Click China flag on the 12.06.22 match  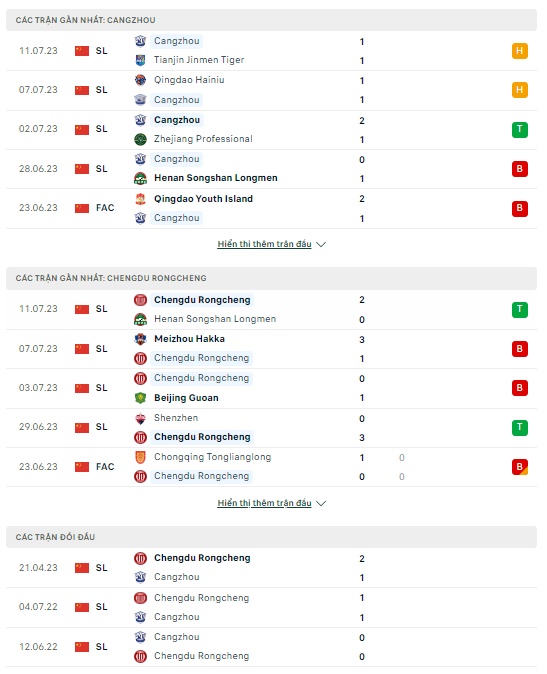82,647
